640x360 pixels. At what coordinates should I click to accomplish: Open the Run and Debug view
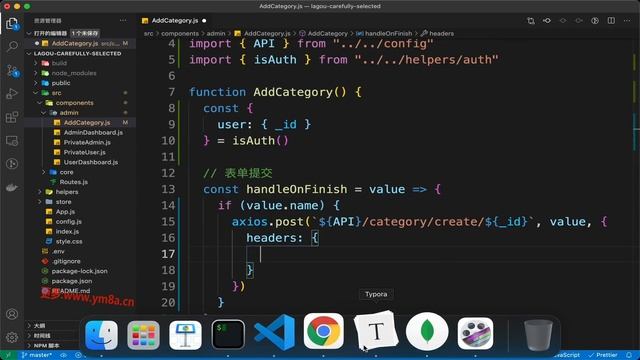pyautogui.click(x=12, y=93)
